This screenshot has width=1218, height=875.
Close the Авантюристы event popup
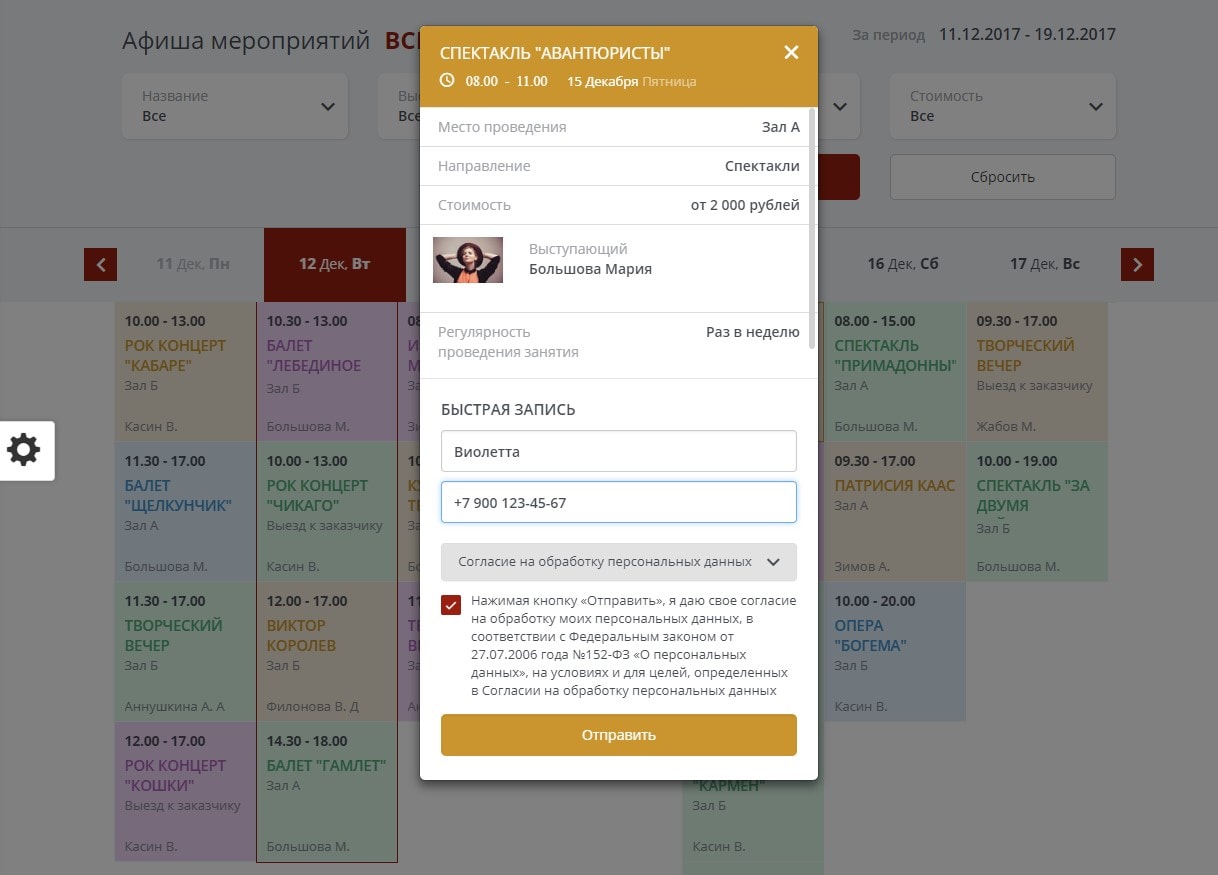[791, 53]
